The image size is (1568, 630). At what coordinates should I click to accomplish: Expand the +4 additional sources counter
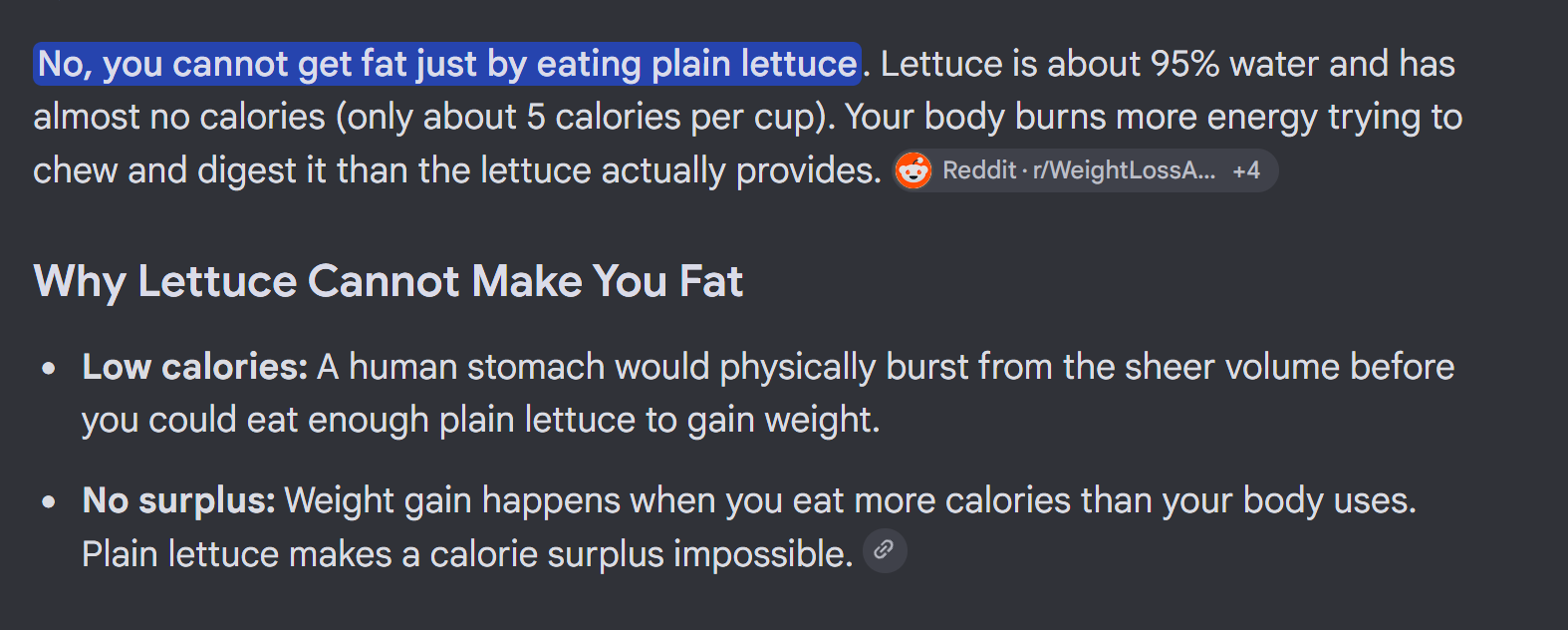click(x=1246, y=170)
